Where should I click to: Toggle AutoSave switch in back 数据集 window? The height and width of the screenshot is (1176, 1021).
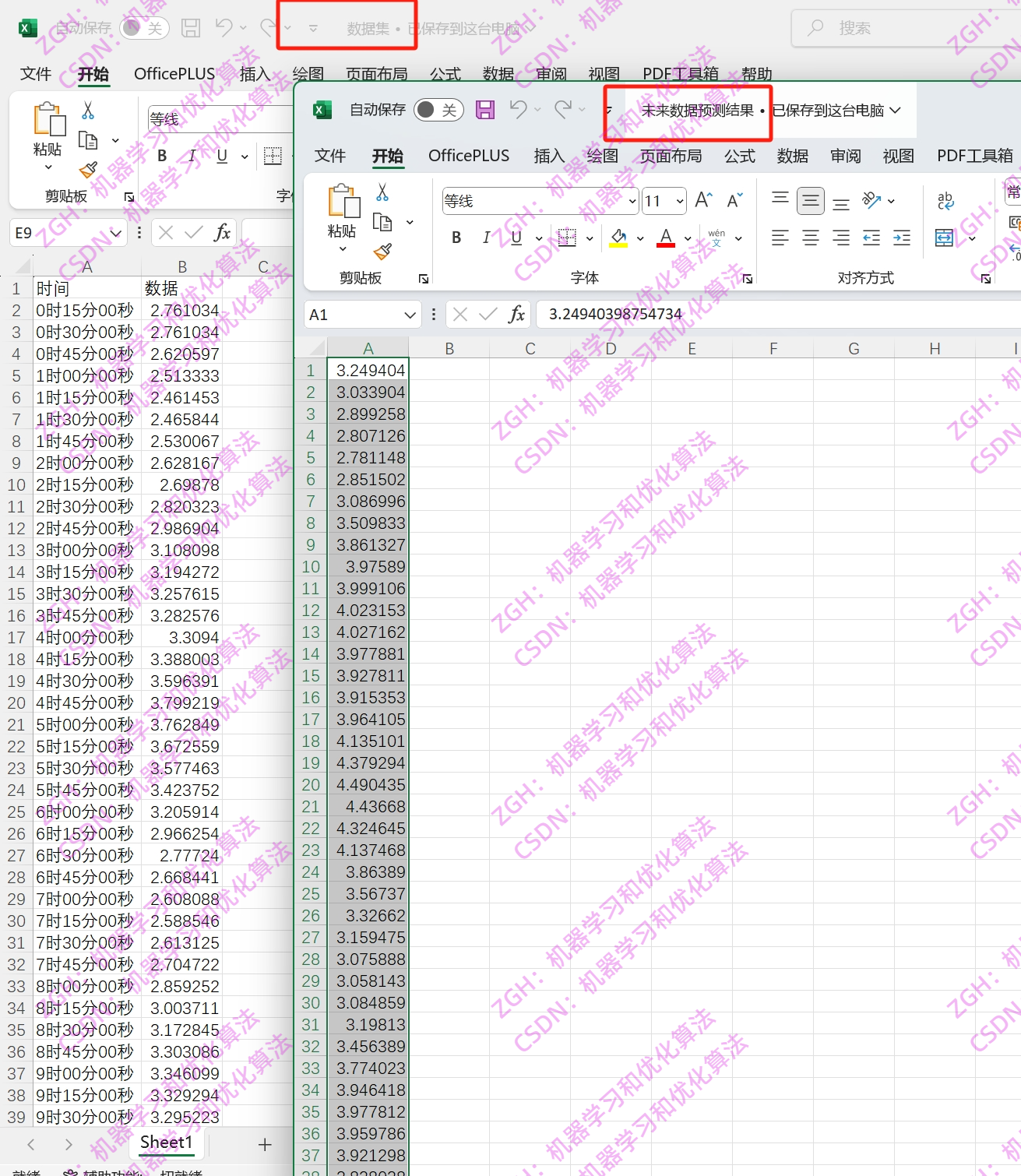click(144, 28)
